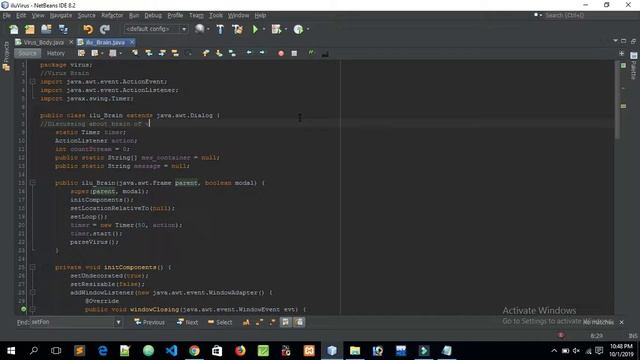Click the Undo arrow icon
Viewport: 640px width, 360px height.
coord(88,29)
